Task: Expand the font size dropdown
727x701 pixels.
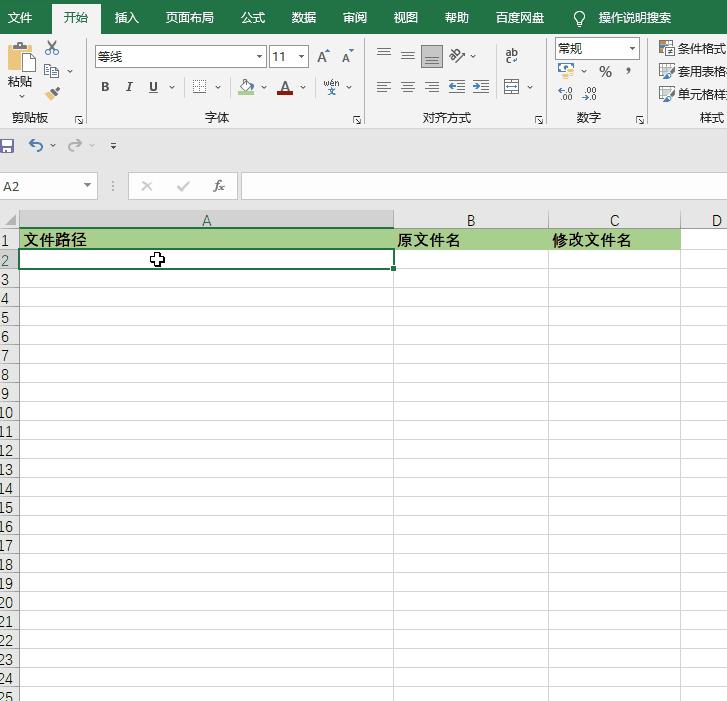Action: coord(301,57)
